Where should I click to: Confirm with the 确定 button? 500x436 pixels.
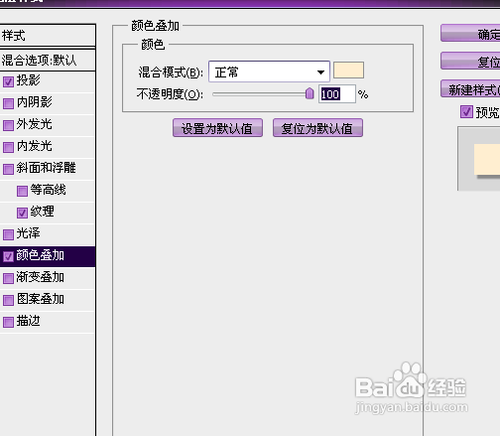pos(470,33)
